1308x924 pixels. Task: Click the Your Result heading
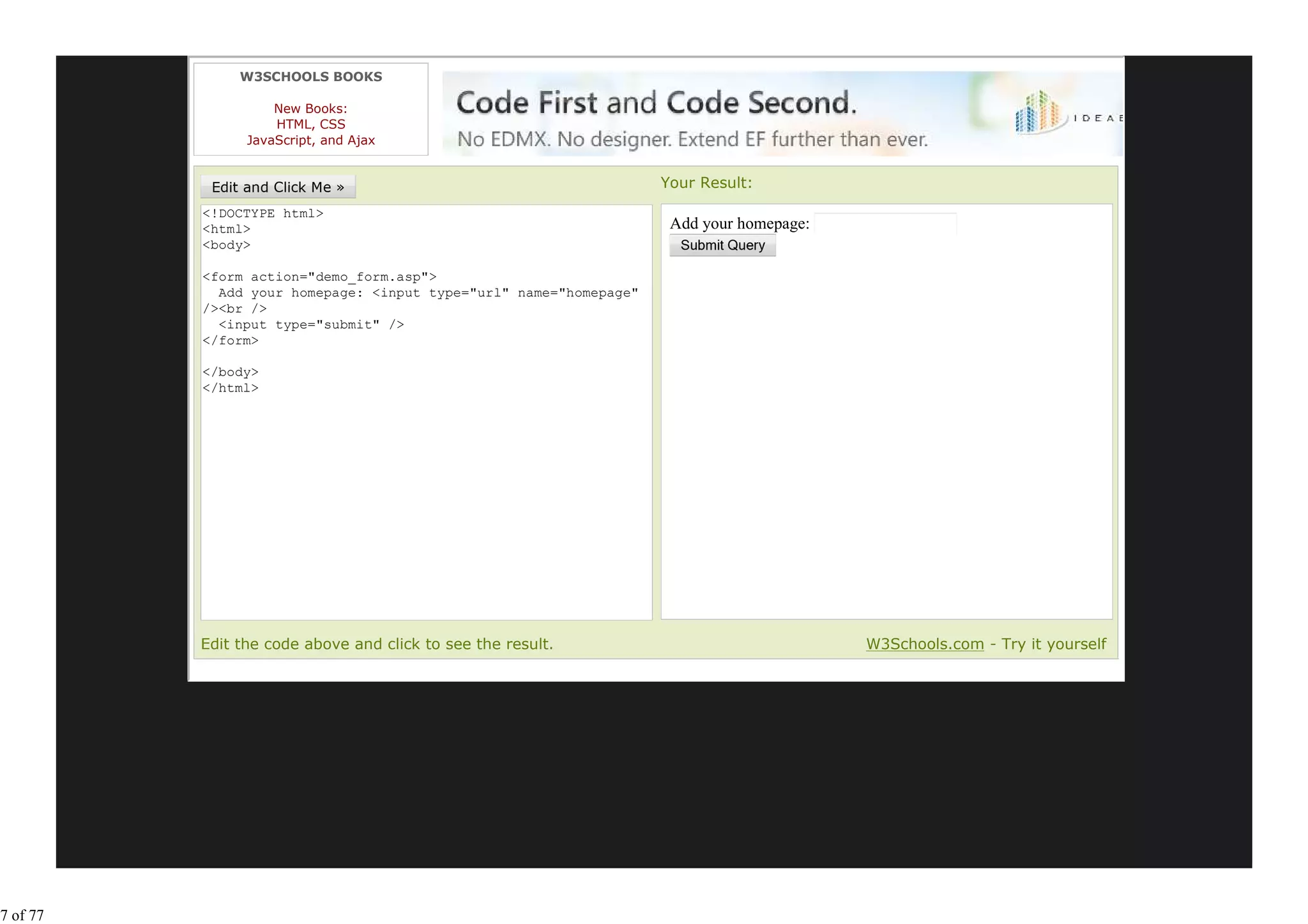pyautogui.click(x=706, y=183)
